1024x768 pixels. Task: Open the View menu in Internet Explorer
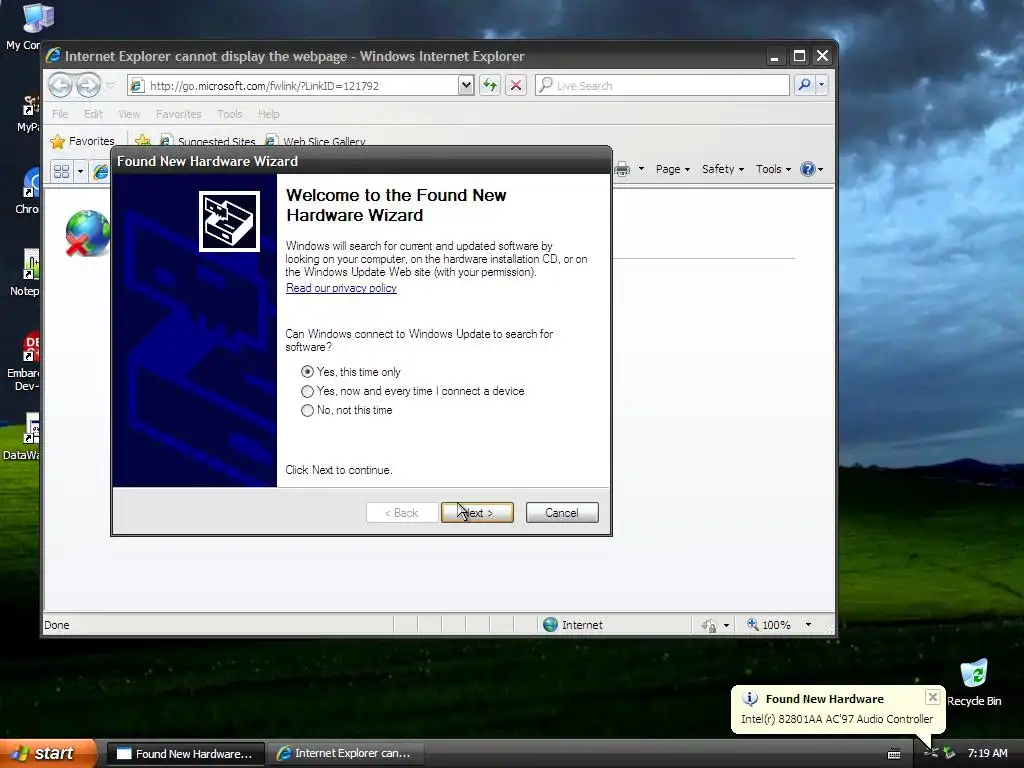(x=129, y=114)
